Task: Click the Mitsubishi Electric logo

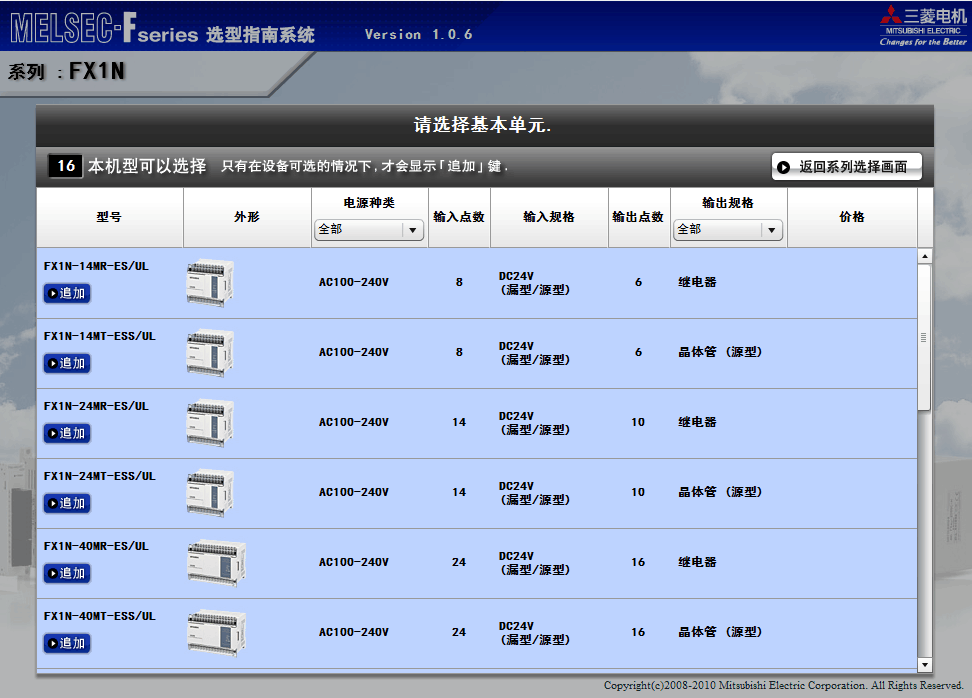Action: (x=923, y=26)
